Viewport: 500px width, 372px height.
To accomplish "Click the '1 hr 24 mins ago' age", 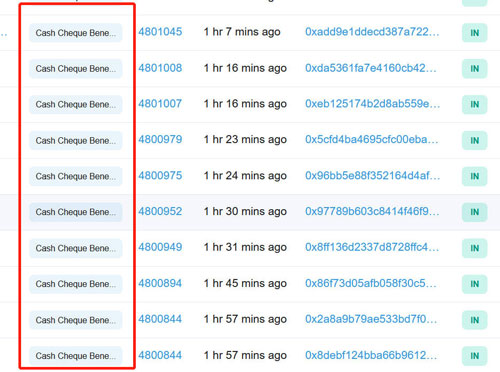I will point(245,176).
